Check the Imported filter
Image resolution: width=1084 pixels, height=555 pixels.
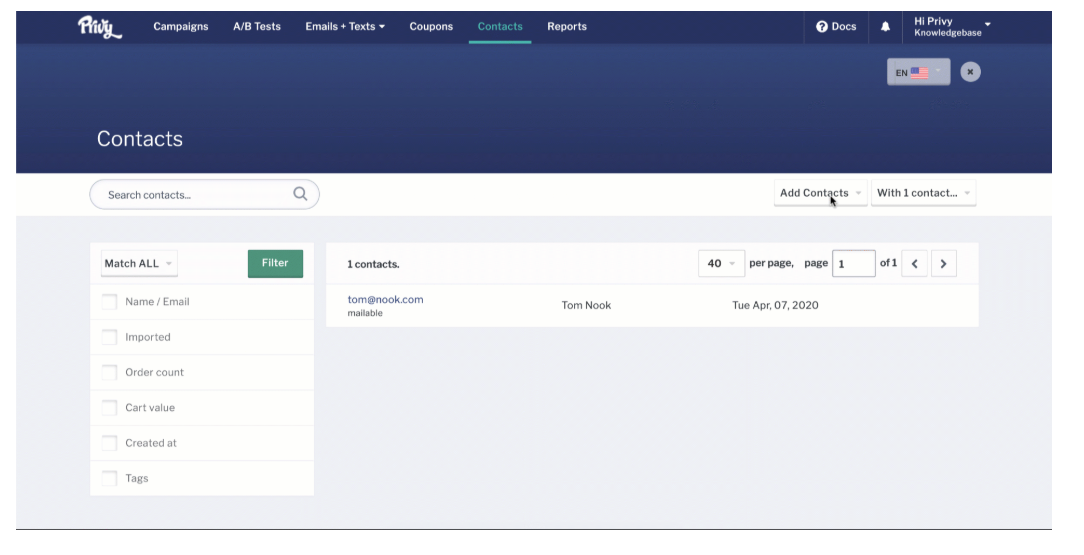point(109,337)
